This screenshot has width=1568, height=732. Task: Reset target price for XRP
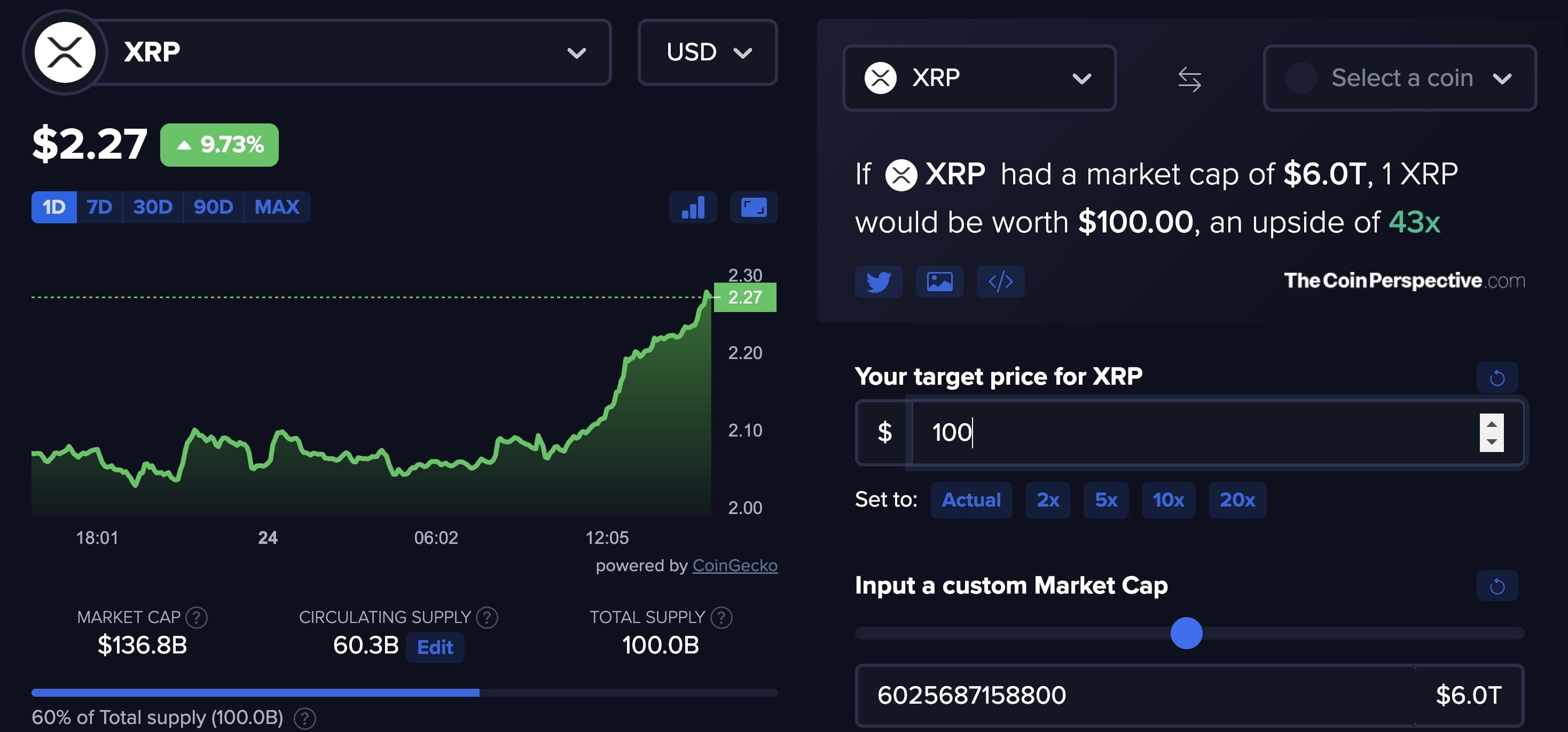coord(1497,378)
